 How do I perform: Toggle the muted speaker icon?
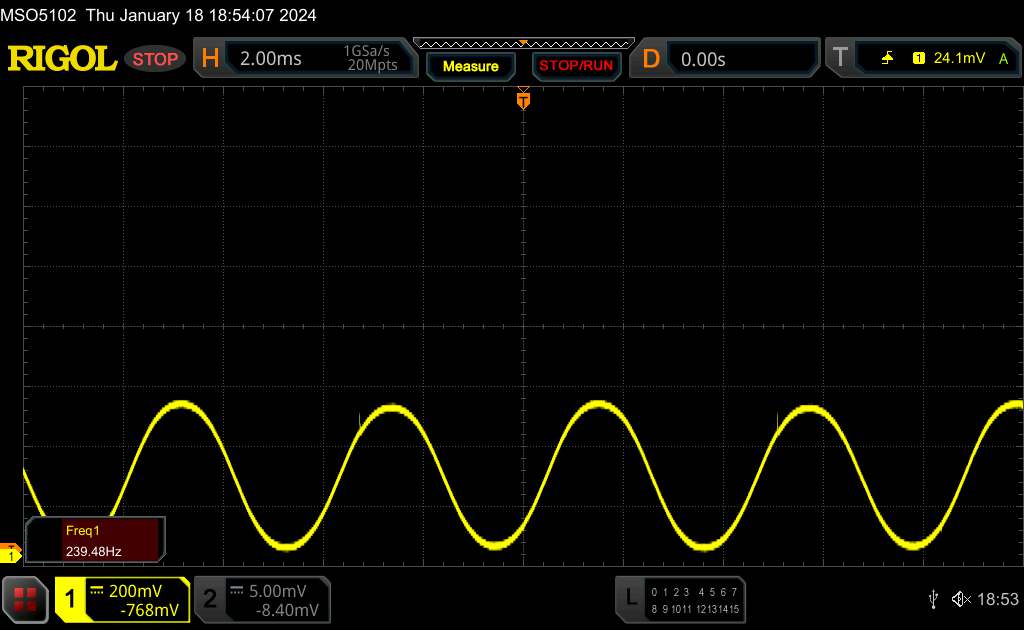961,599
